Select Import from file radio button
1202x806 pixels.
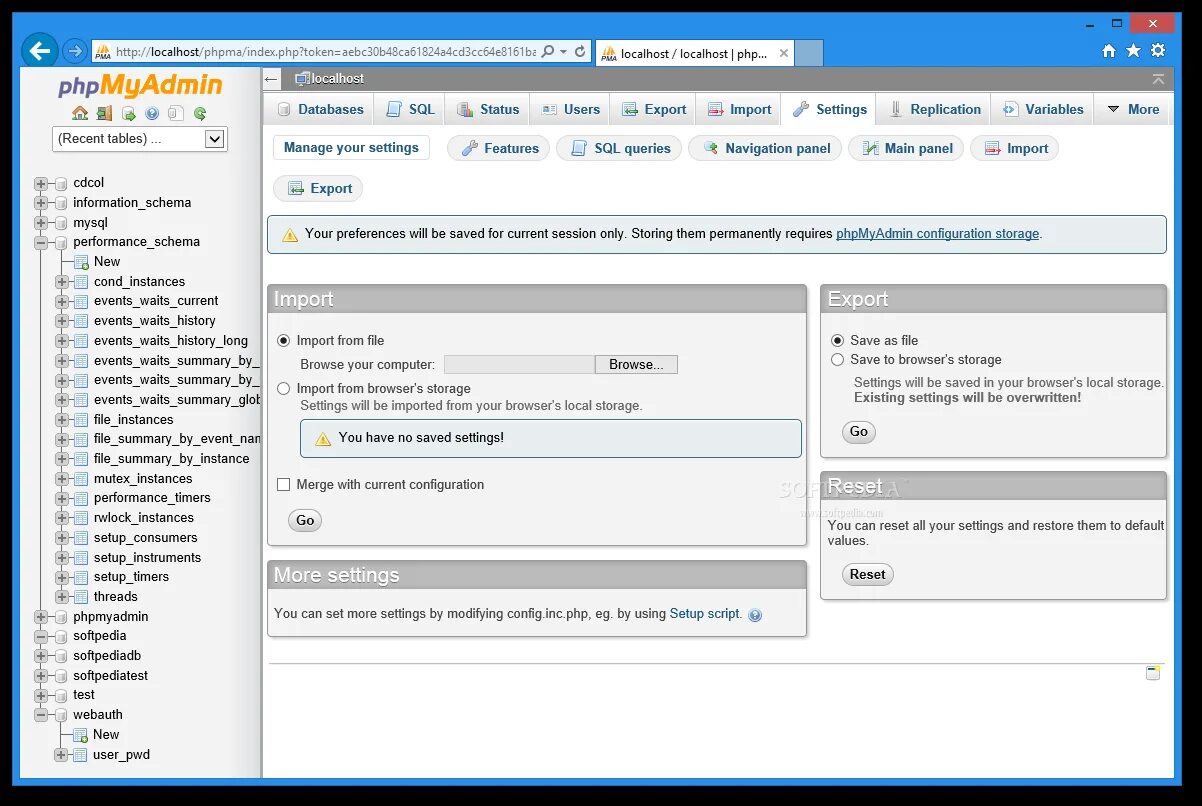(x=284, y=341)
